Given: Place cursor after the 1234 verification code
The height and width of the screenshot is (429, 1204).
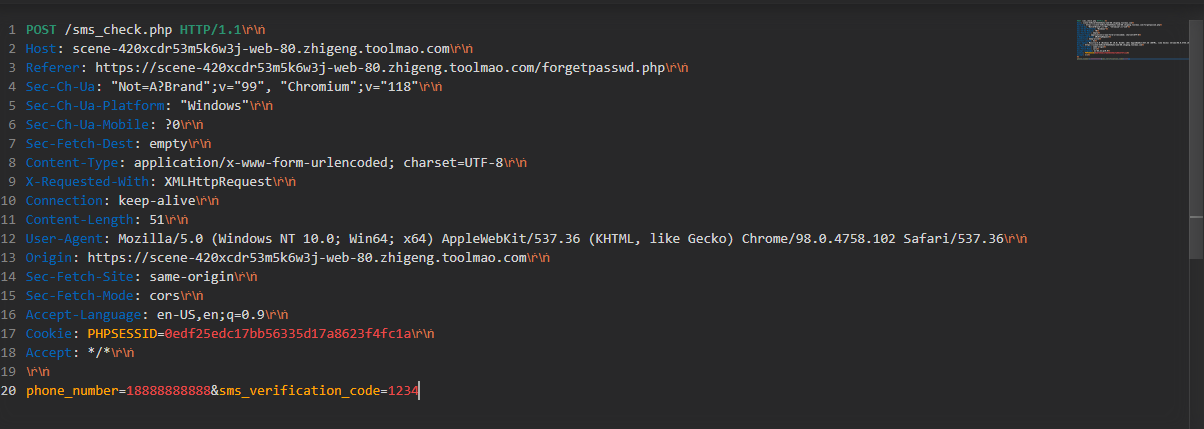Looking at the screenshot, I should pyautogui.click(x=419, y=390).
